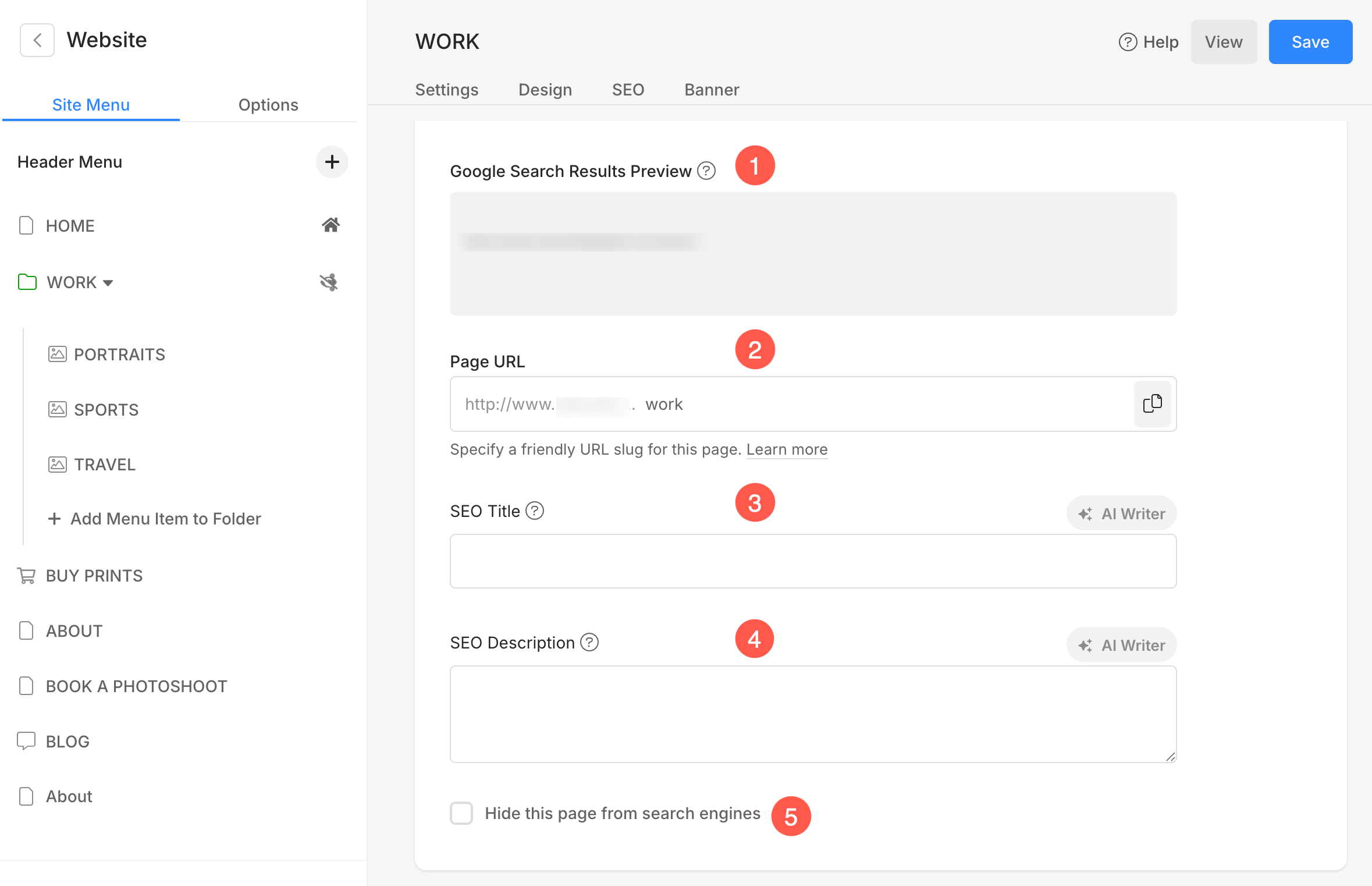Follow the Learn more link
The height and width of the screenshot is (886, 1372).
pyautogui.click(x=787, y=449)
